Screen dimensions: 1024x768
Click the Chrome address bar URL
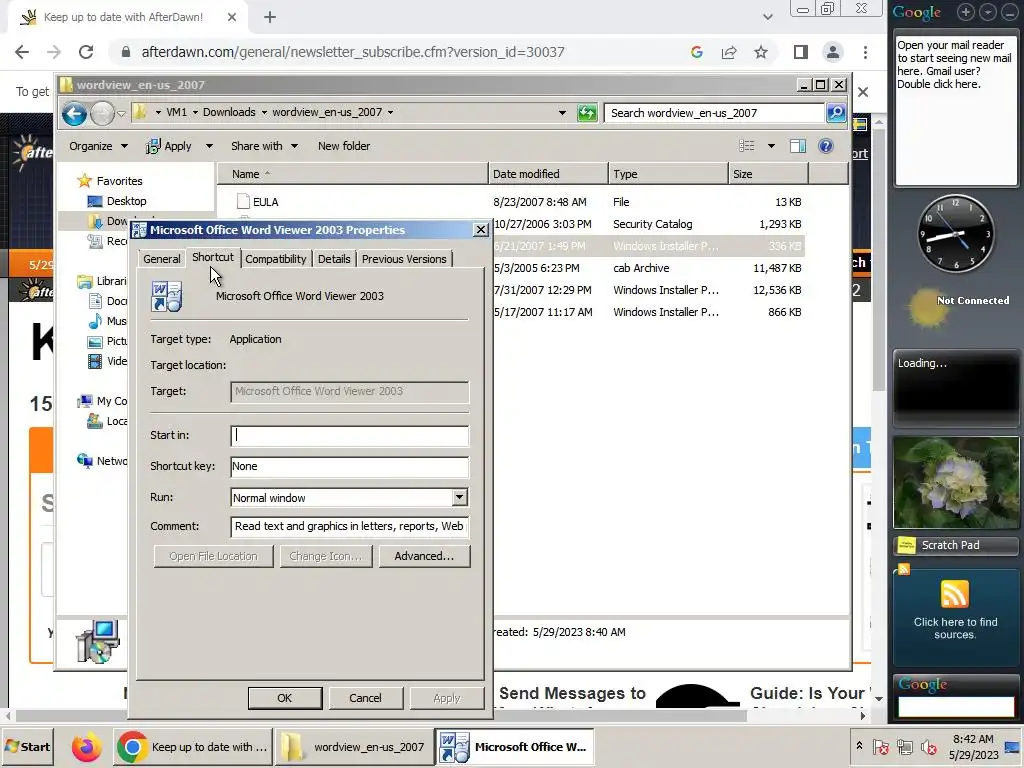pyautogui.click(x=353, y=52)
